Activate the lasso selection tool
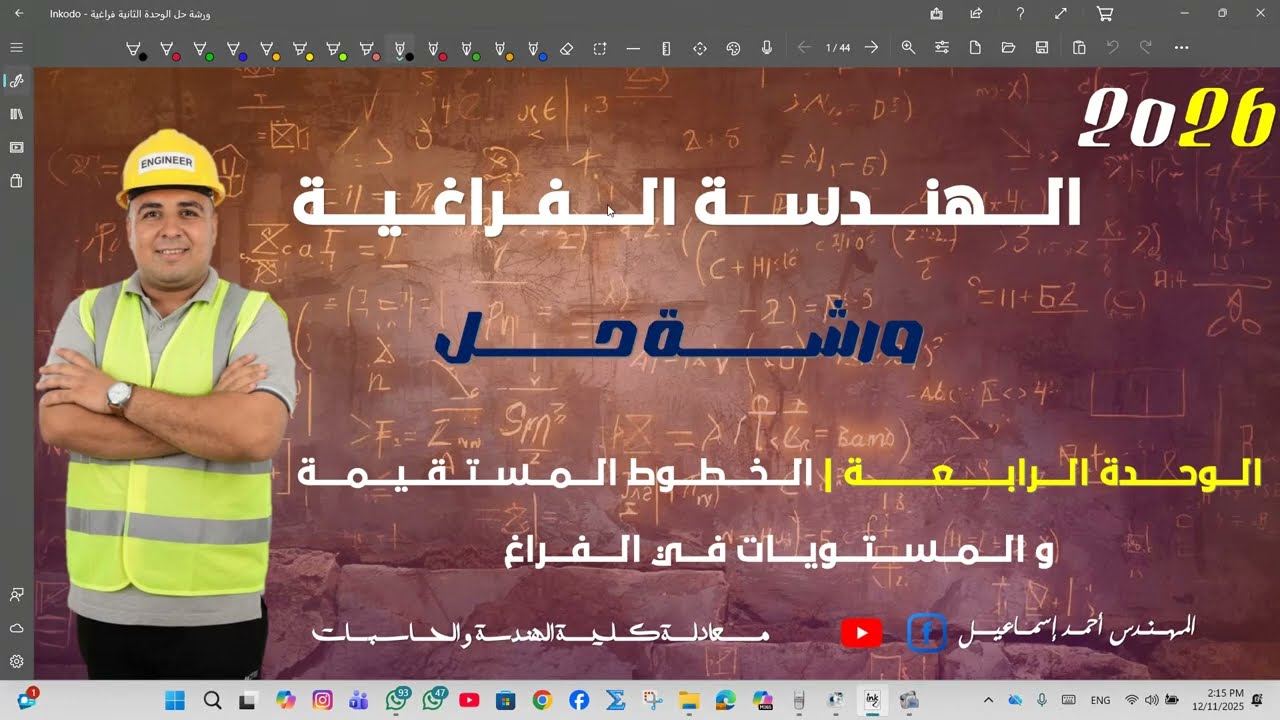 pyautogui.click(x=600, y=48)
